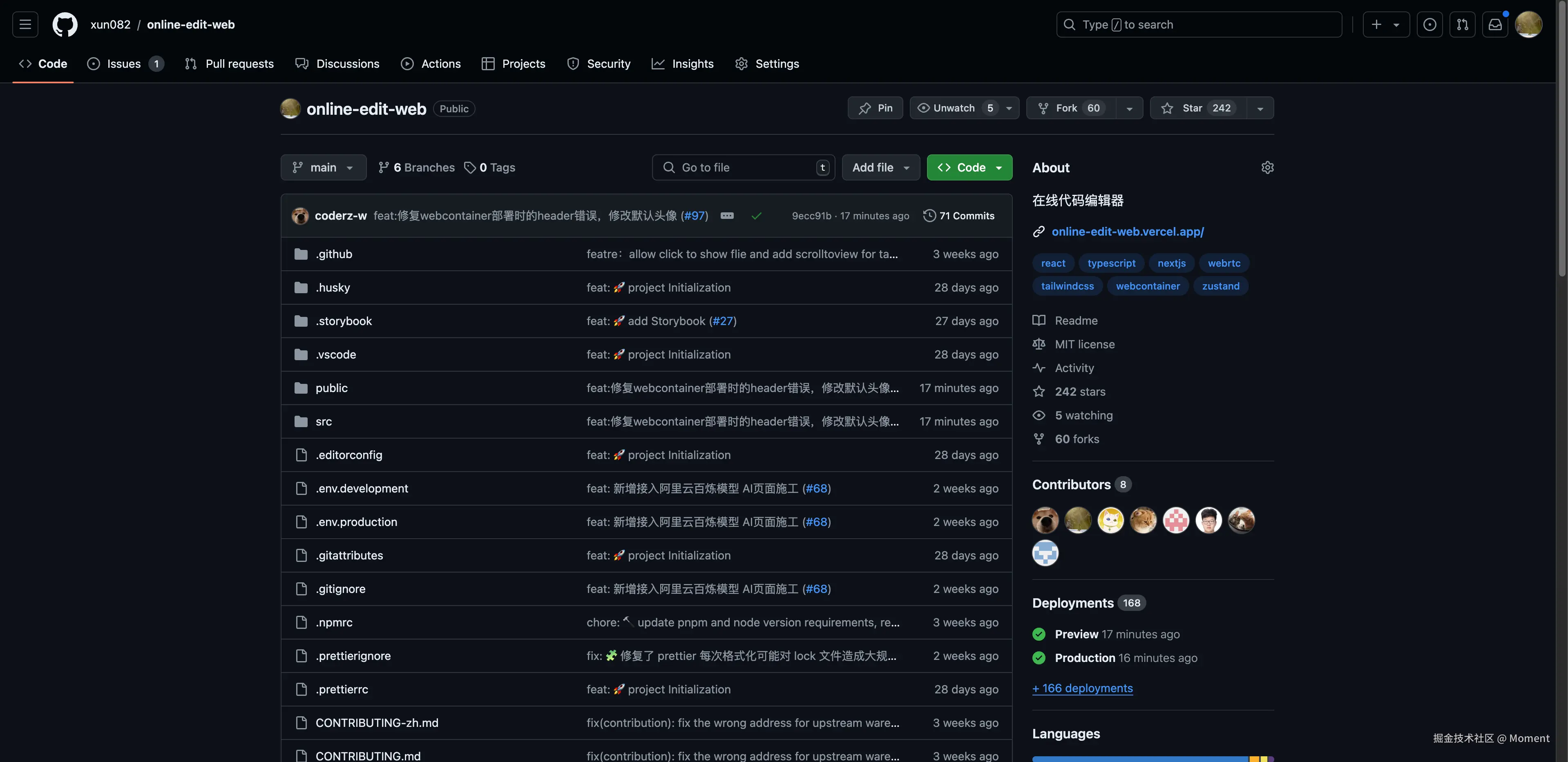Screen dimensions: 1568x762
Task: Click the GitHub Octocat logo
Action: tap(65, 25)
